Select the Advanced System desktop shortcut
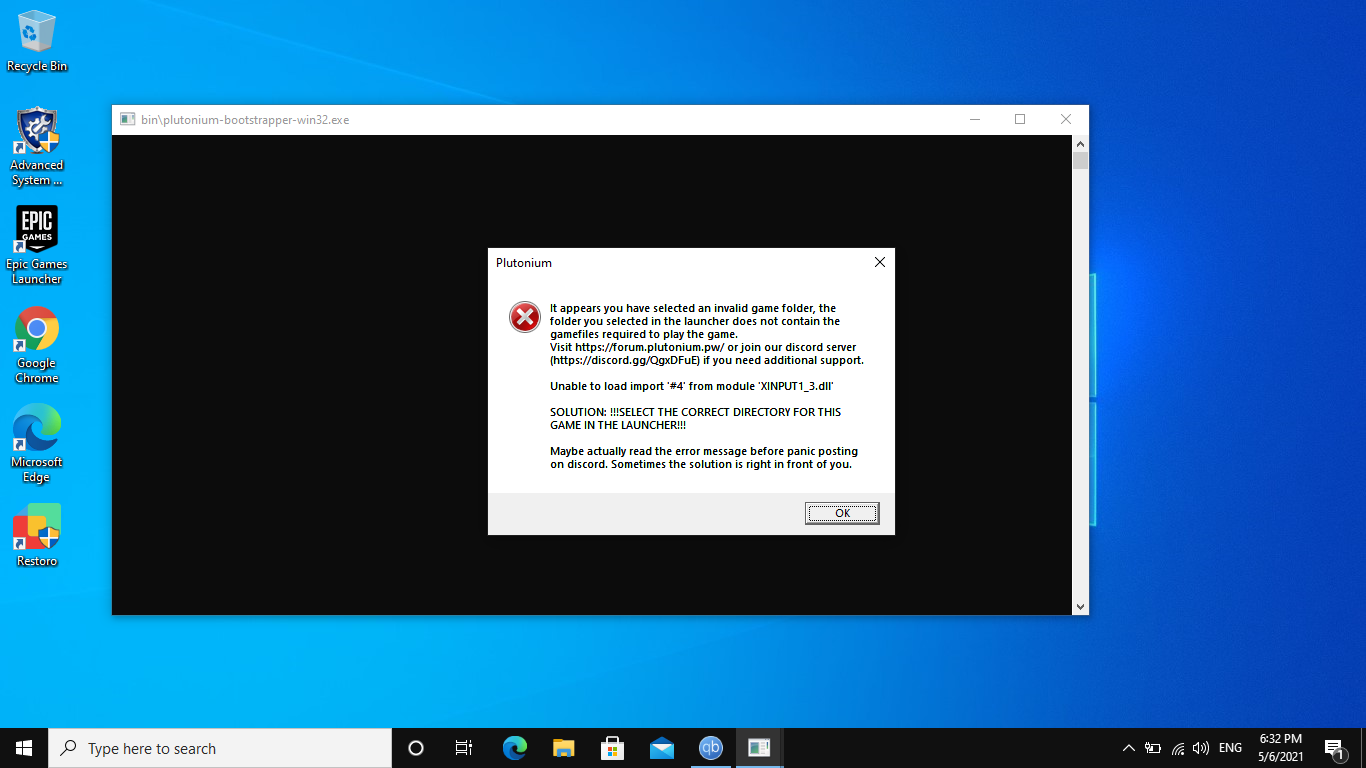Screen dimensions: 1366x768 pos(37,147)
